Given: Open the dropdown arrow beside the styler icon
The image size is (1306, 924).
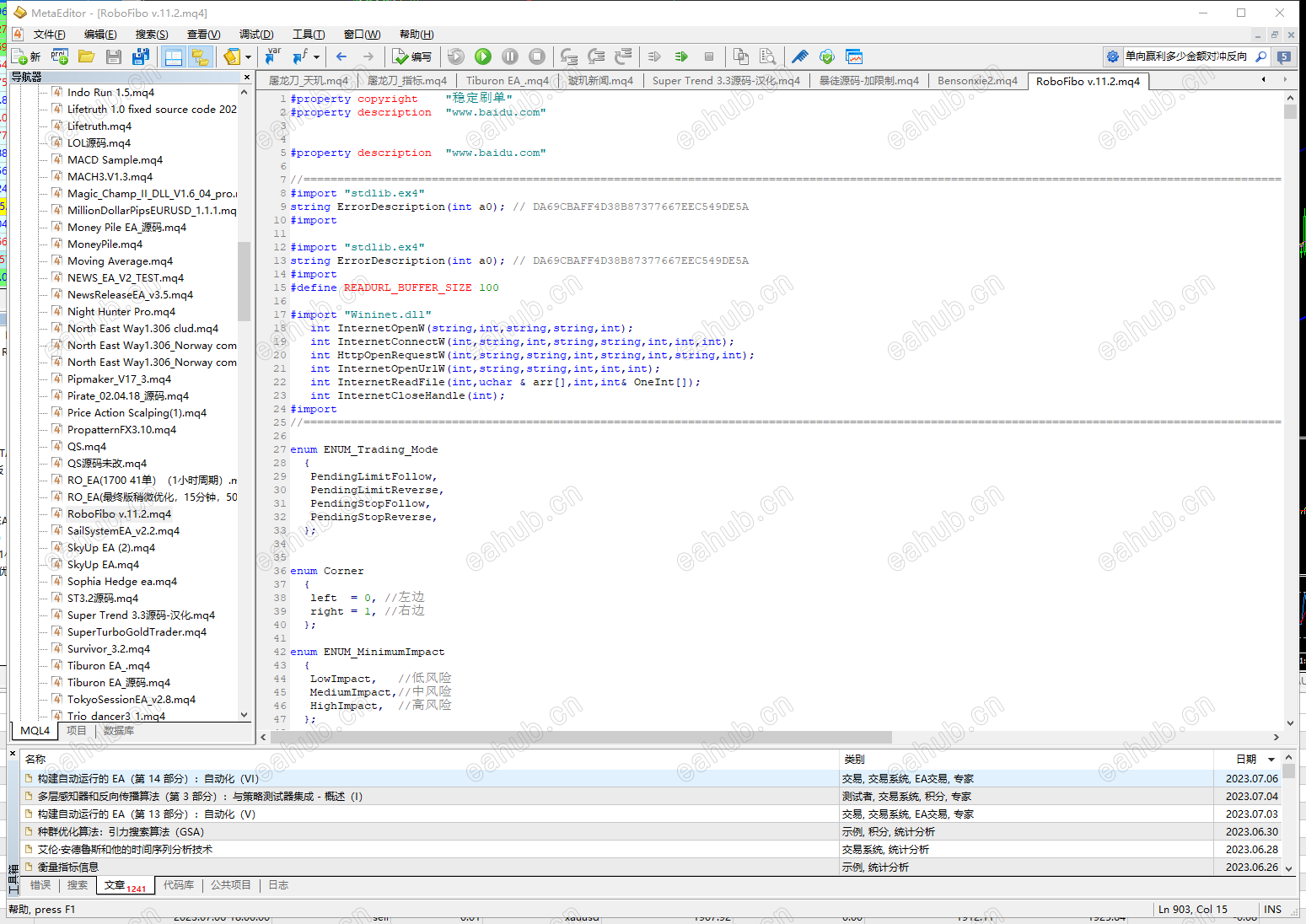Looking at the screenshot, I should coord(248,56).
